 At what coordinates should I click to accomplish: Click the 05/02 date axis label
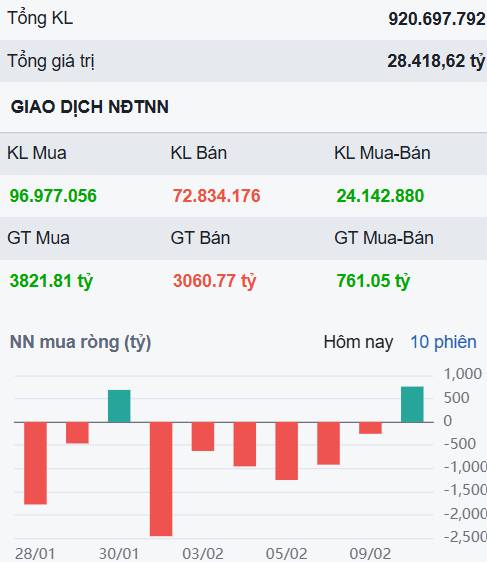(x=286, y=554)
